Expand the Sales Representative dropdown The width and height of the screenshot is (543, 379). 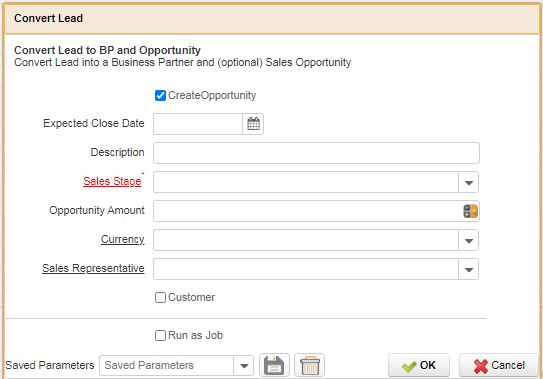tap(469, 269)
